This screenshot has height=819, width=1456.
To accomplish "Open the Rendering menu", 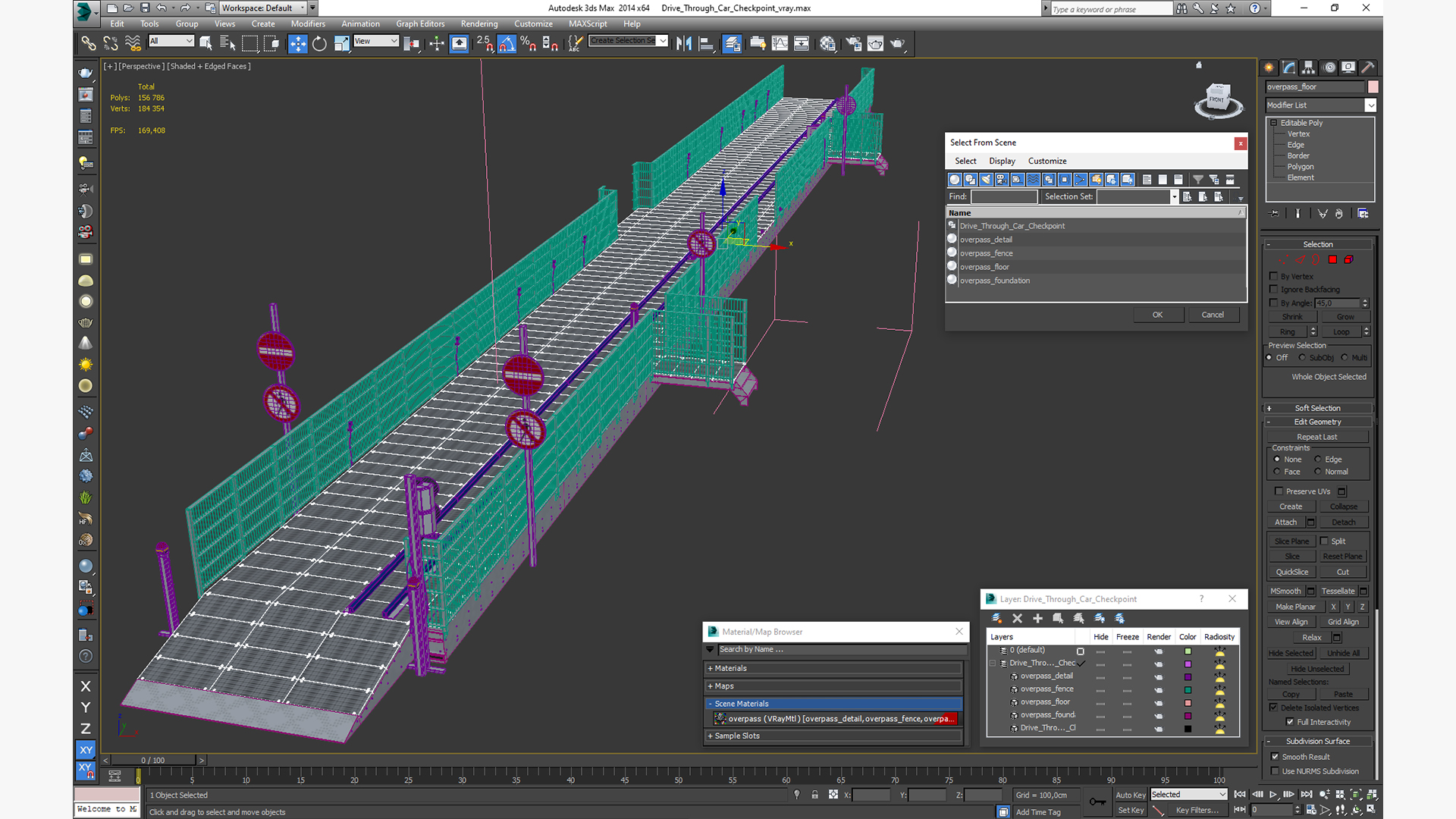I will coord(479,24).
